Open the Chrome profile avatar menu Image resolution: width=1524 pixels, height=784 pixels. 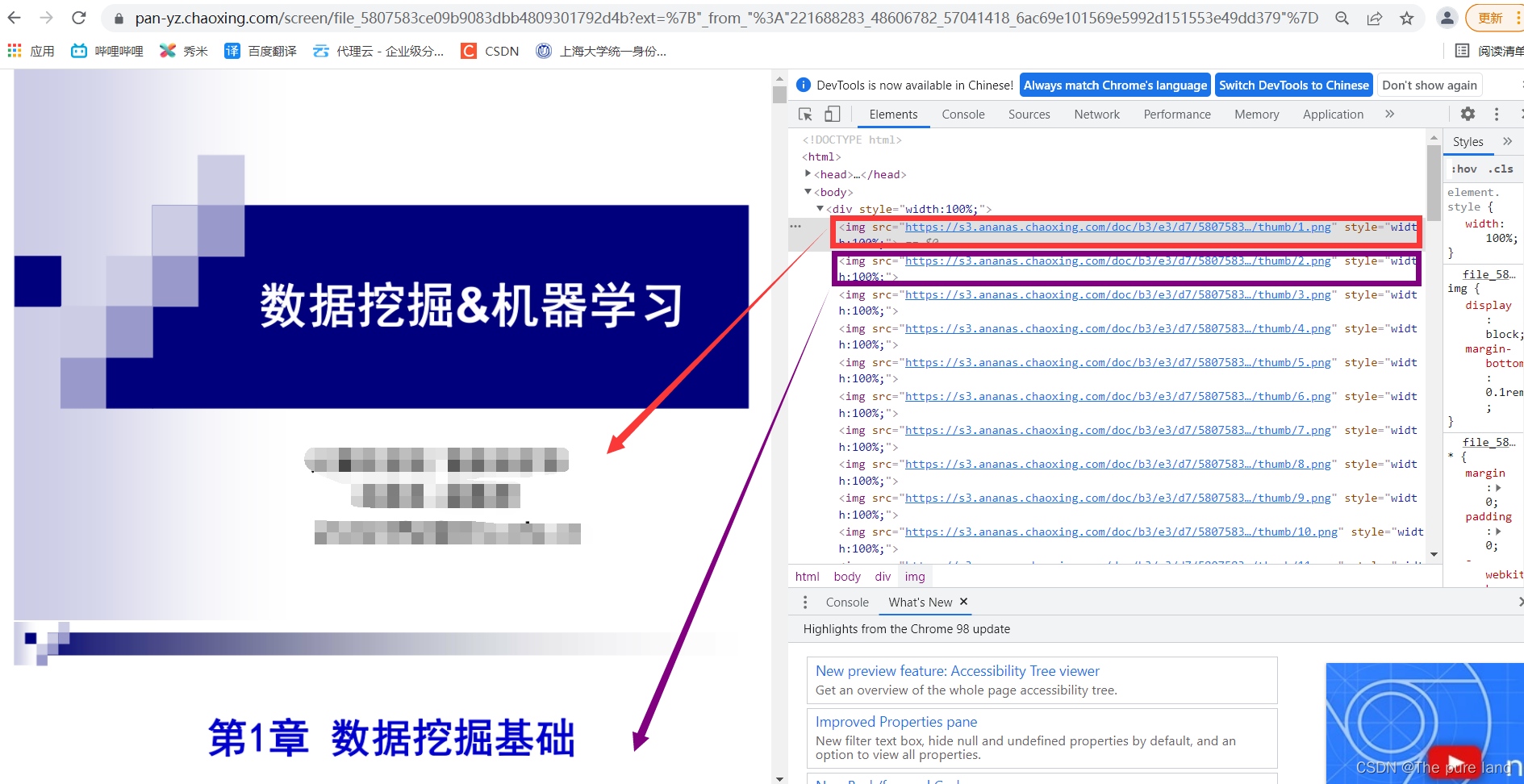[1447, 18]
